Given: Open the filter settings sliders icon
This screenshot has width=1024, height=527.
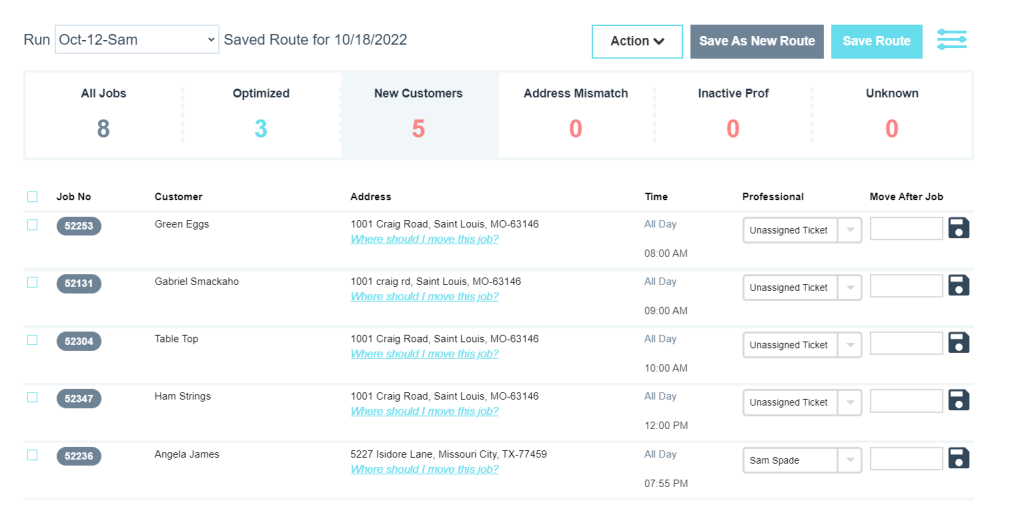Looking at the screenshot, I should [951, 40].
